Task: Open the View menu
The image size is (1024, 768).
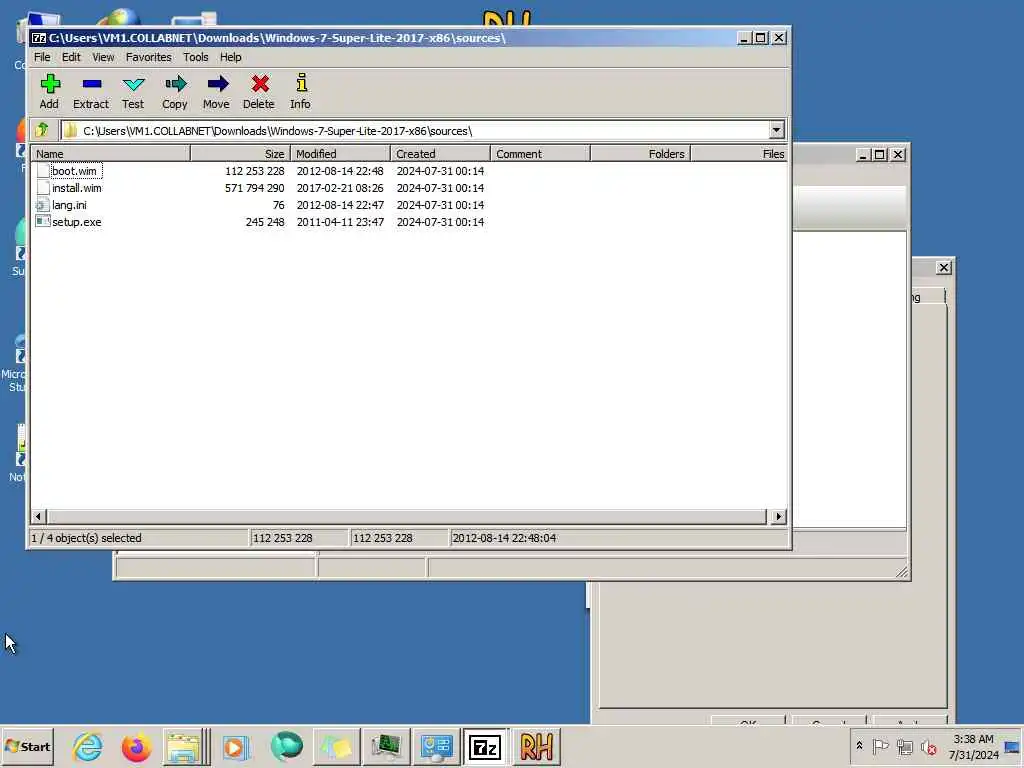Action: point(103,57)
